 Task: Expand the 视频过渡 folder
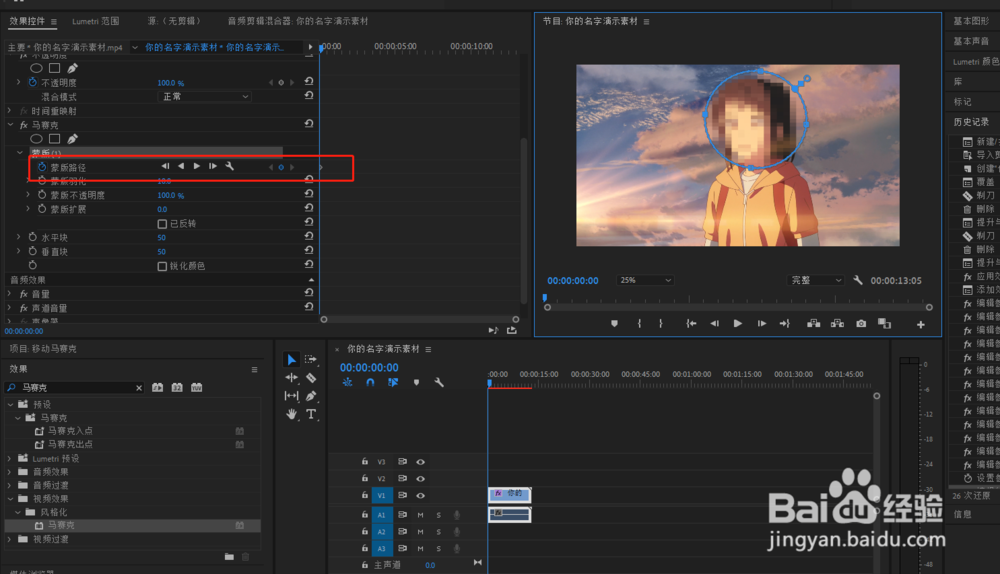10,539
